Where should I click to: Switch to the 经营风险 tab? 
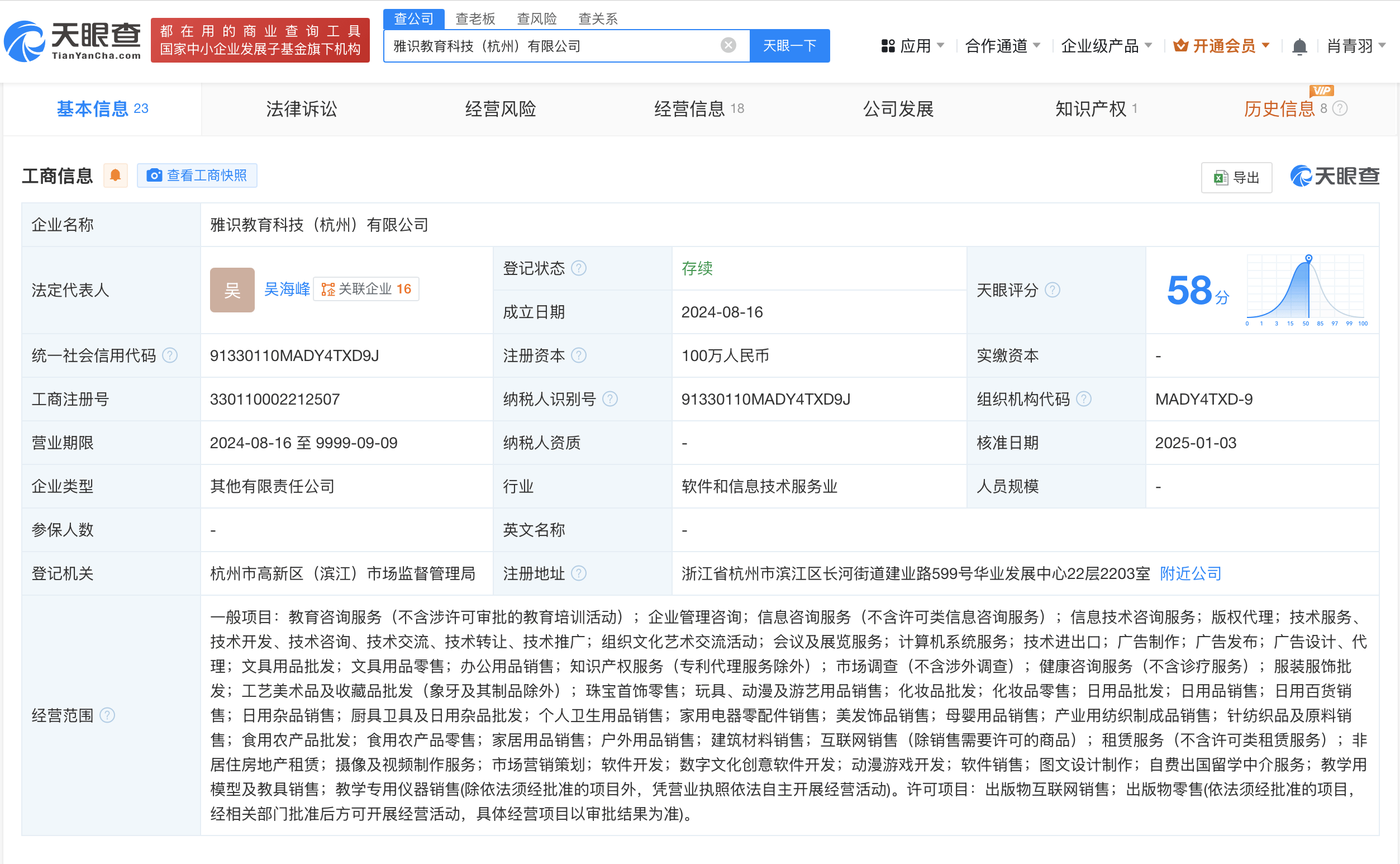coord(501,108)
